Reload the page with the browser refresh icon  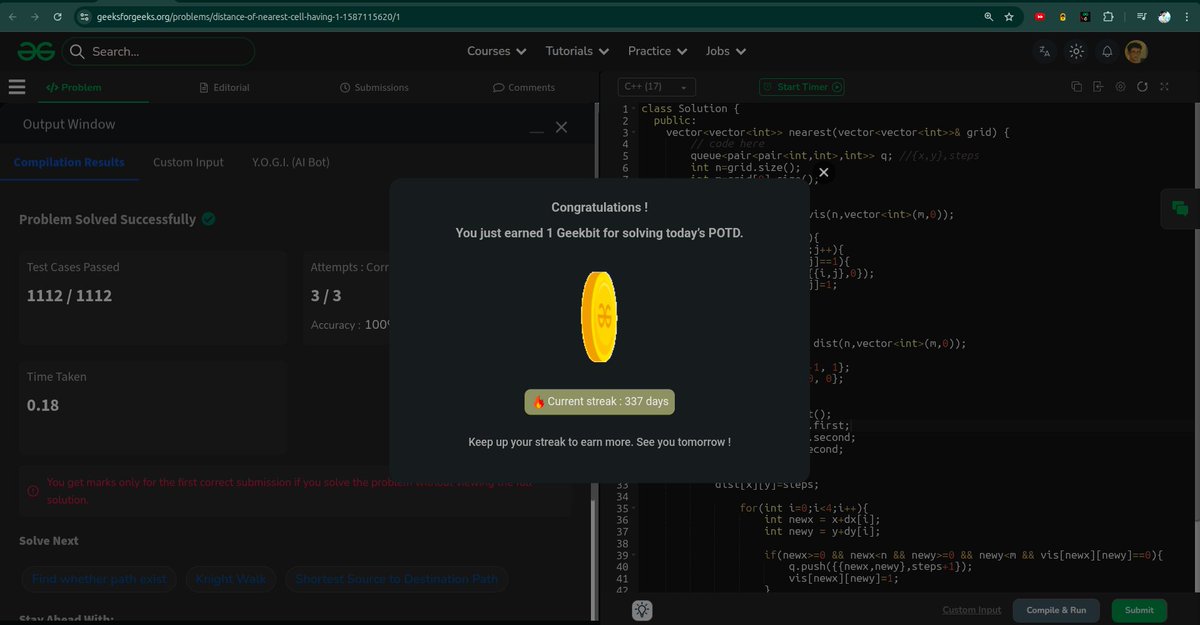click(x=57, y=17)
